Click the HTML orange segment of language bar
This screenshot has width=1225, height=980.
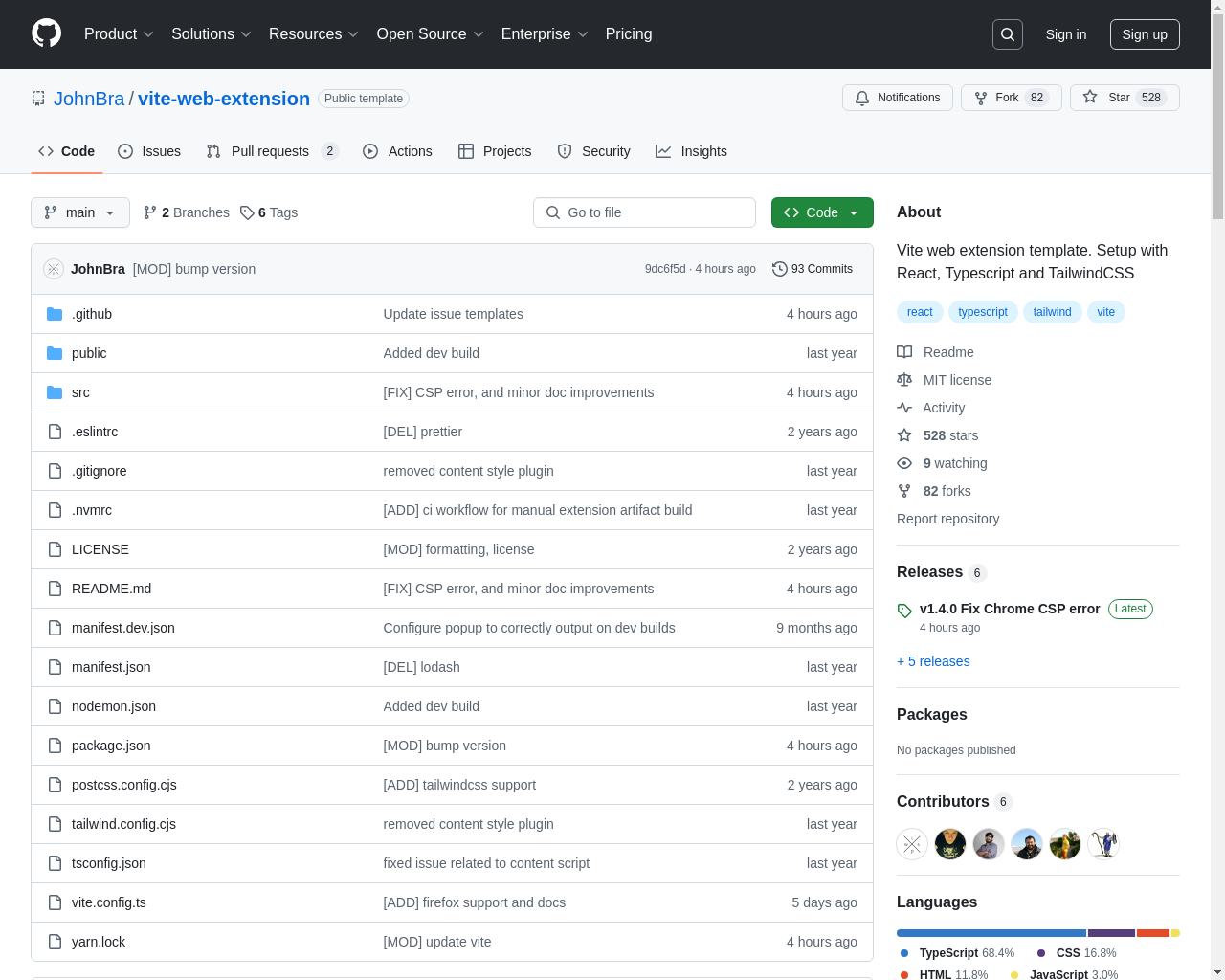coord(1153,933)
